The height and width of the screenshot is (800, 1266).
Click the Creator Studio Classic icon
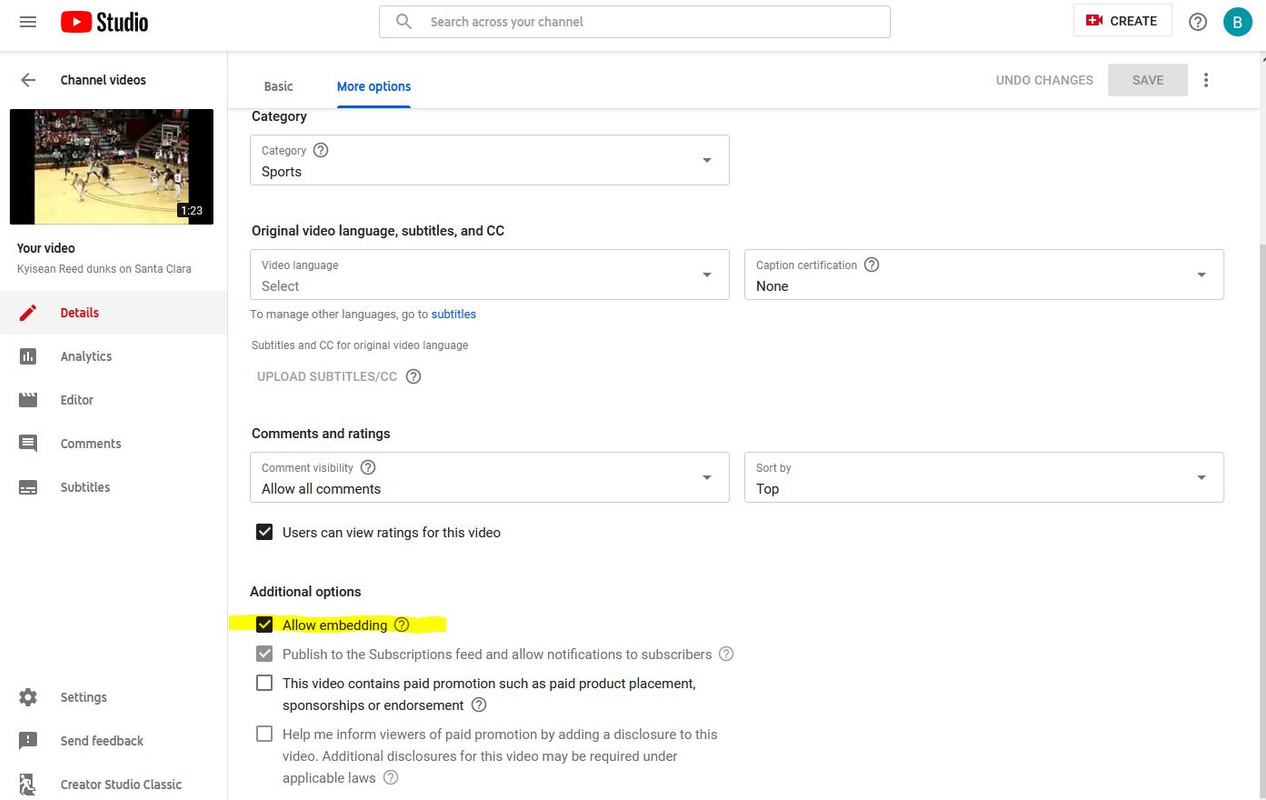28,784
